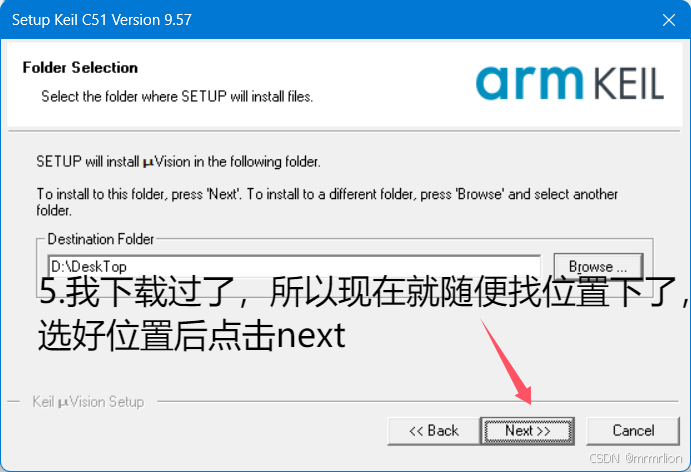Go to previous step with << Back
Screen dimensions: 691x472
tap(434, 431)
